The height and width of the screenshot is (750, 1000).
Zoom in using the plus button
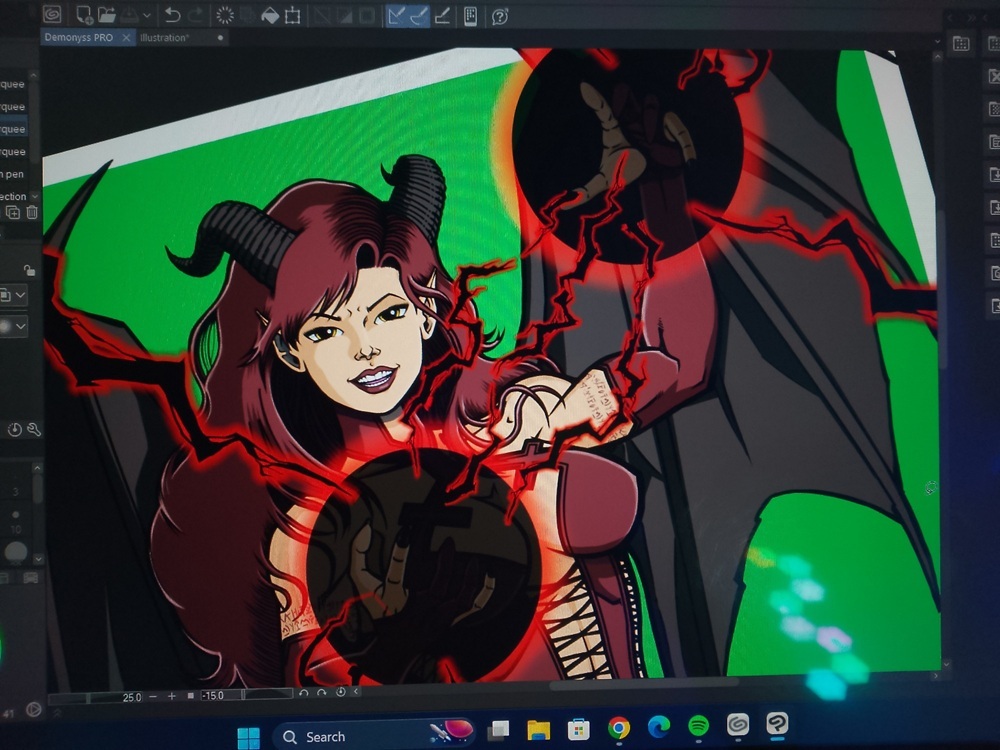tap(171, 696)
